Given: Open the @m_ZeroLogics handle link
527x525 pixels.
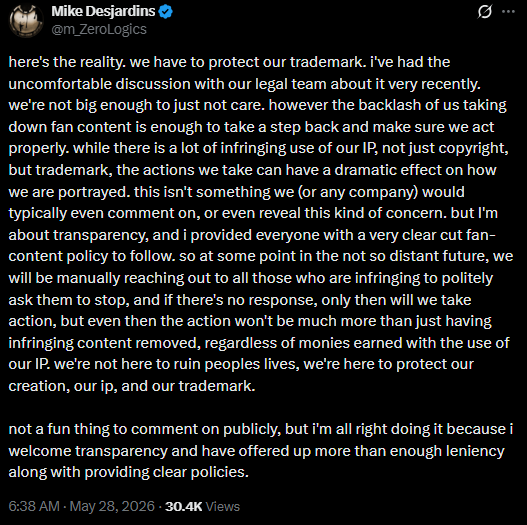Looking at the screenshot, I should (99, 29).
